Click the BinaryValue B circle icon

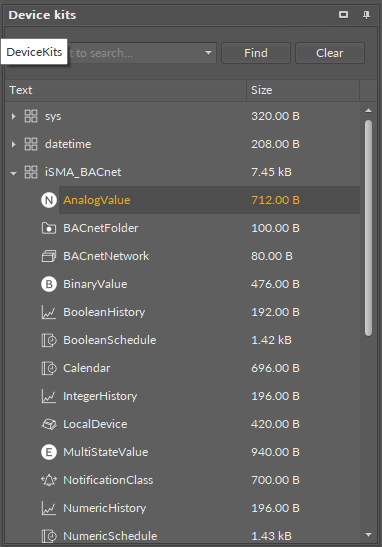[49, 284]
